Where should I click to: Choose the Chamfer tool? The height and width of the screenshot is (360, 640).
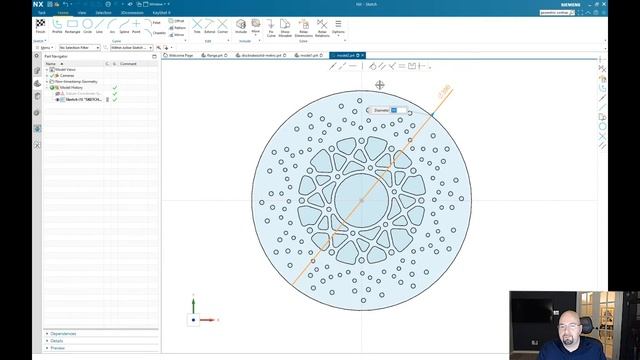pos(155,33)
